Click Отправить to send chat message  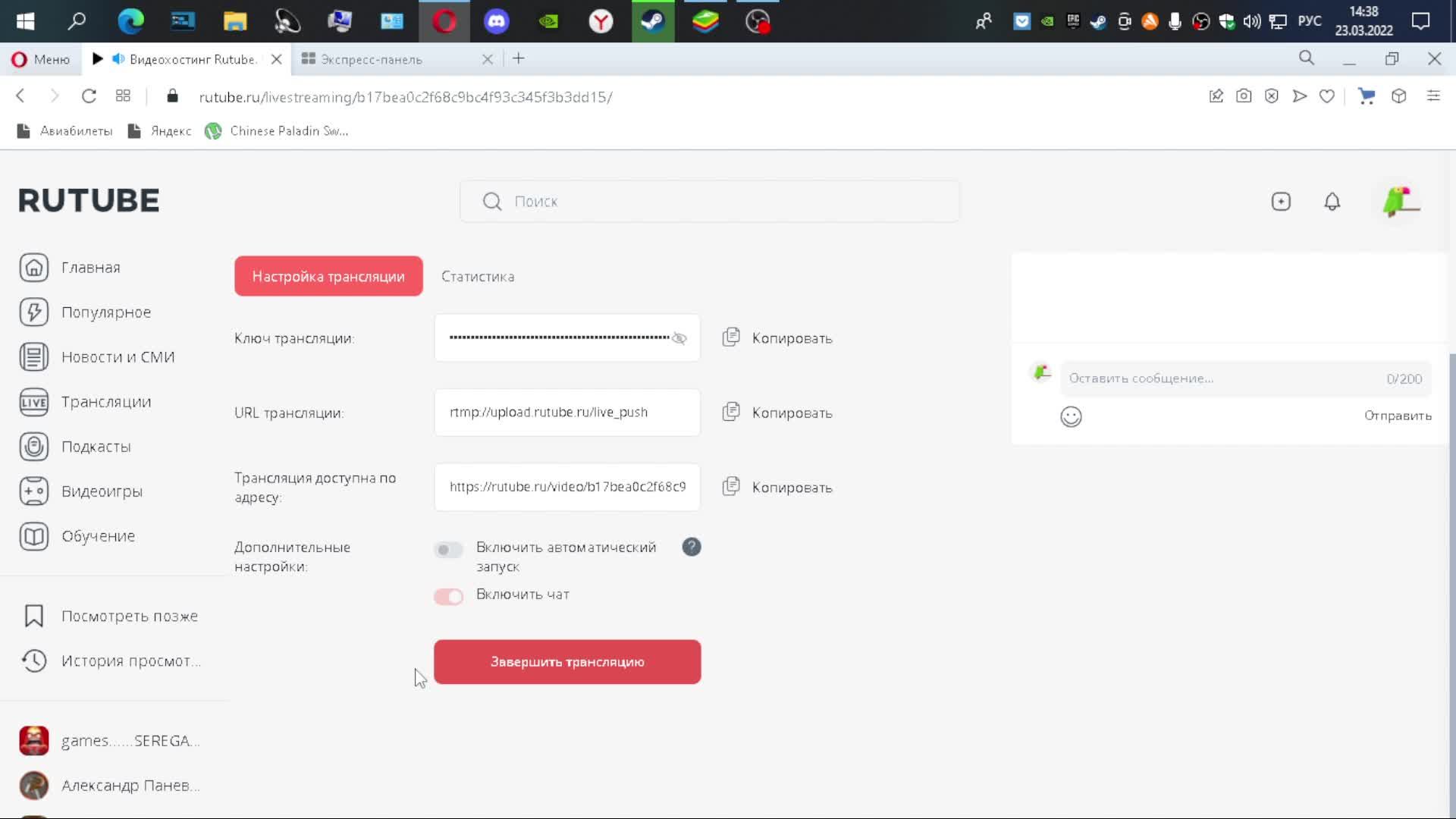(1398, 416)
